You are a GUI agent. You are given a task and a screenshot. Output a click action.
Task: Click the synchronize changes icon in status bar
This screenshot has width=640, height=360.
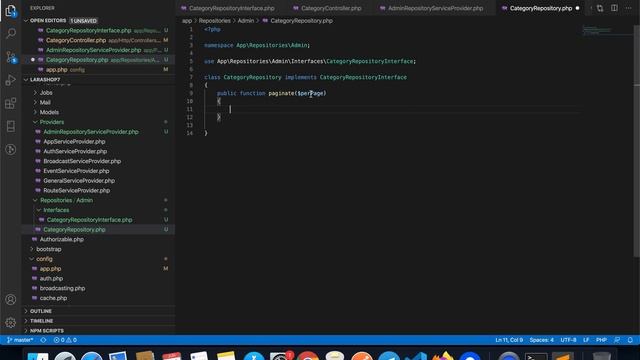[43, 340]
